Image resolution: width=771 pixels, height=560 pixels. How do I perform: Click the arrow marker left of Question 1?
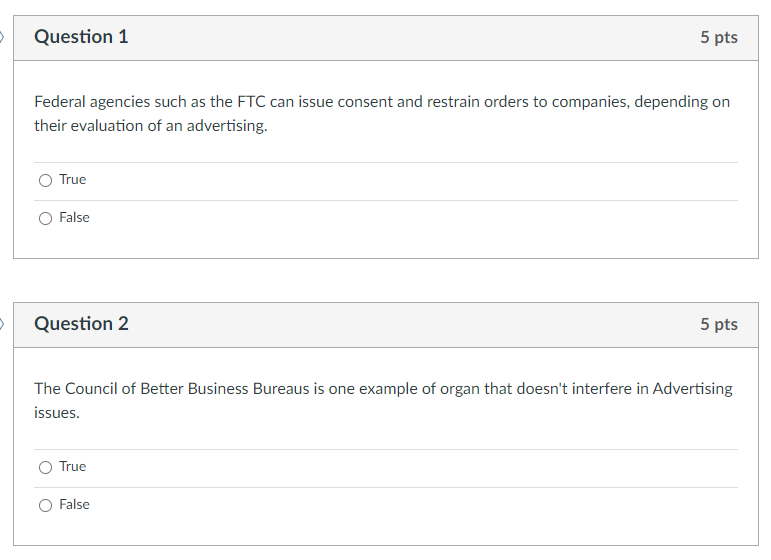point(3,37)
